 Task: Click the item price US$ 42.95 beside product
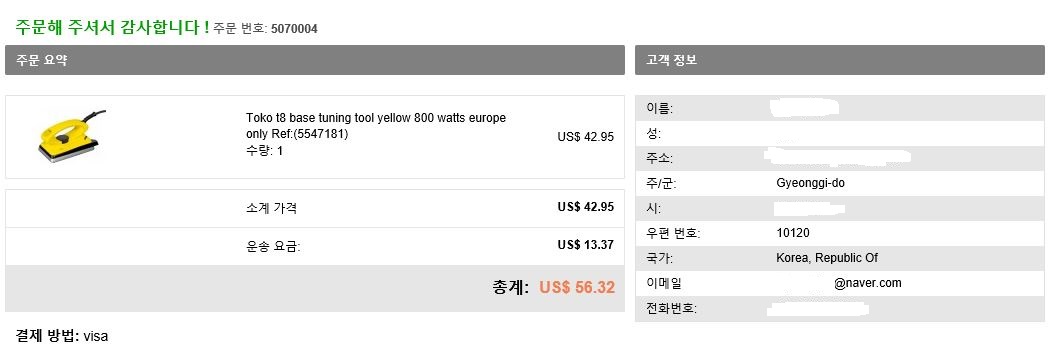[585, 137]
